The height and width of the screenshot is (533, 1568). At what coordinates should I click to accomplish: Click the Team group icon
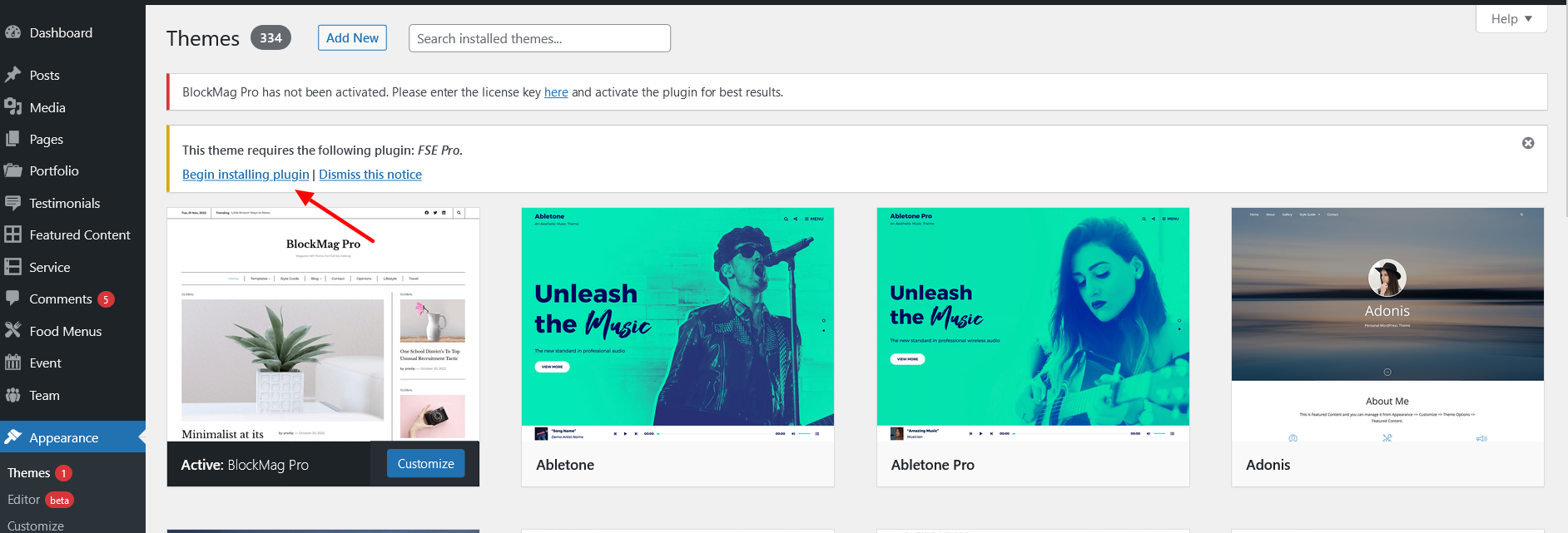tap(12, 395)
